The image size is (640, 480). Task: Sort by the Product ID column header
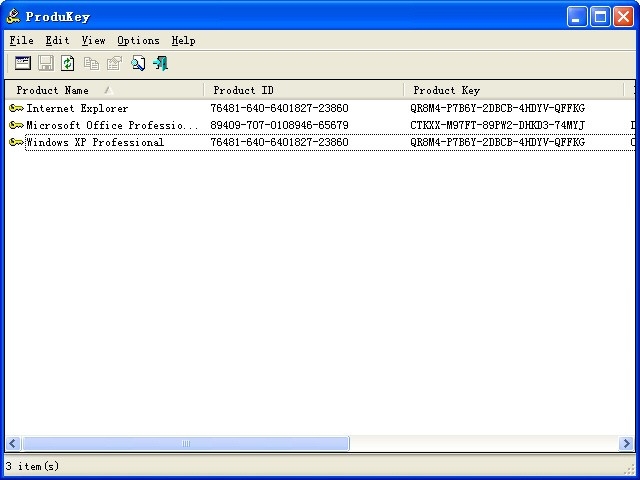click(x=304, y=90)
